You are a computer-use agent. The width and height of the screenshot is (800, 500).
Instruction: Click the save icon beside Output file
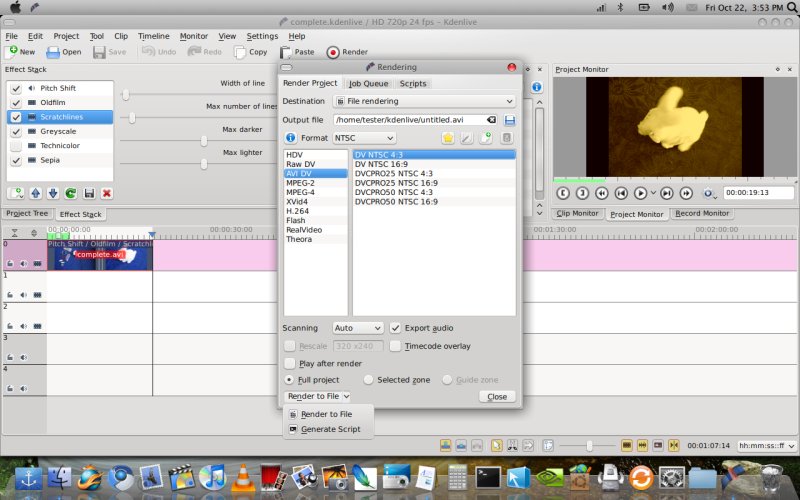[x=510, y=120]
